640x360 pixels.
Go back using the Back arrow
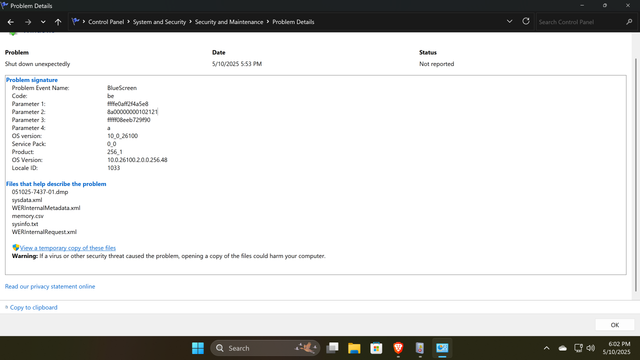(11, 22)
